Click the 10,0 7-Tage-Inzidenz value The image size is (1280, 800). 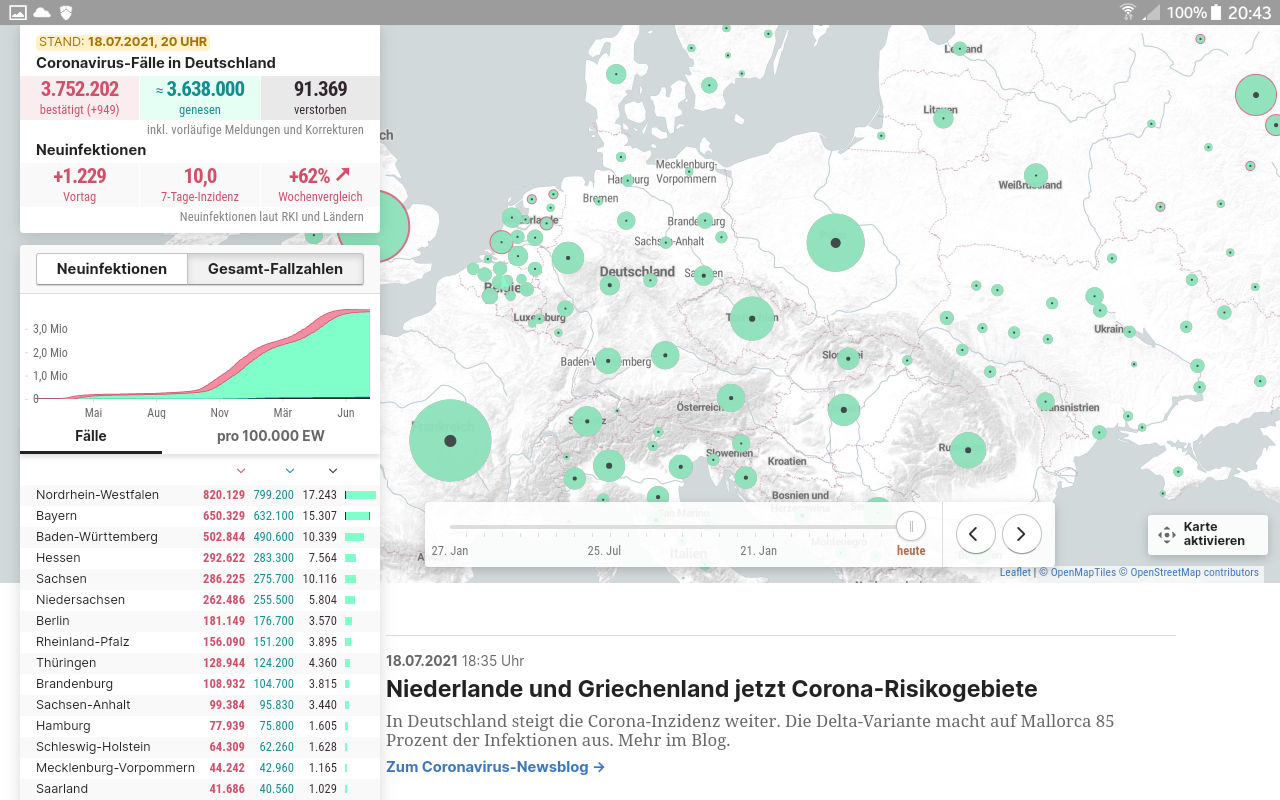click(x=200, y=177)
